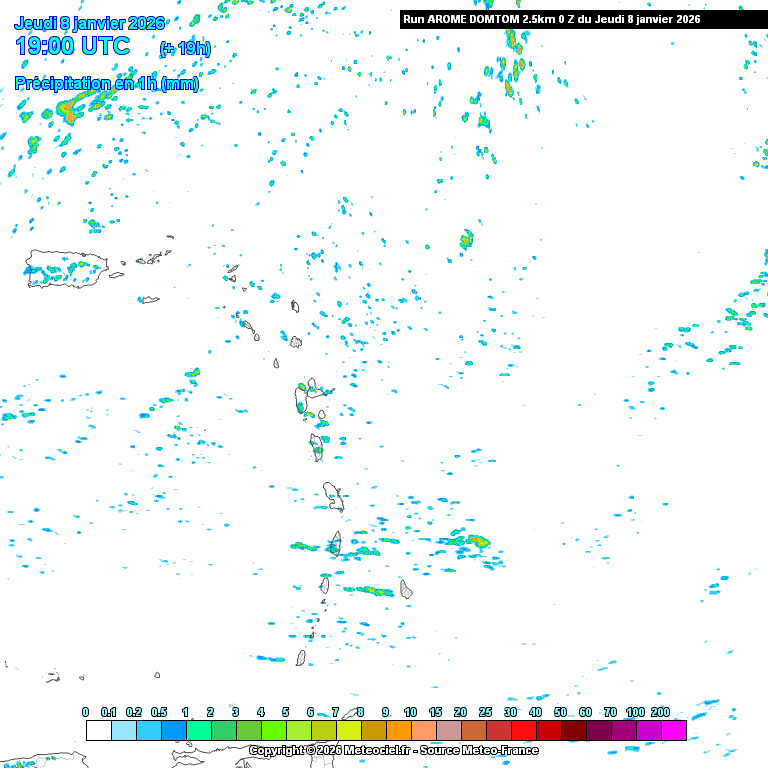Click on Guadeloupe island on the map
This screenshot has width=768, height=768.
305,398
